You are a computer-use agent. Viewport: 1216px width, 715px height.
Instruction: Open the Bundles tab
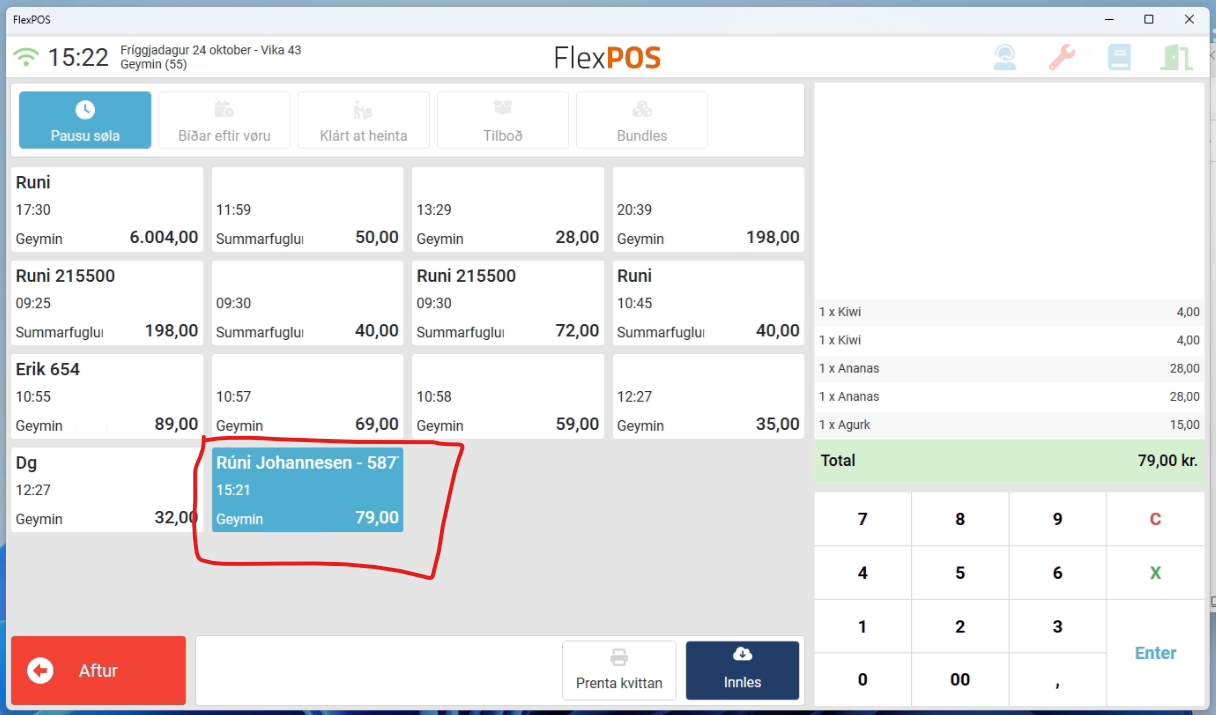pos(642,120)
